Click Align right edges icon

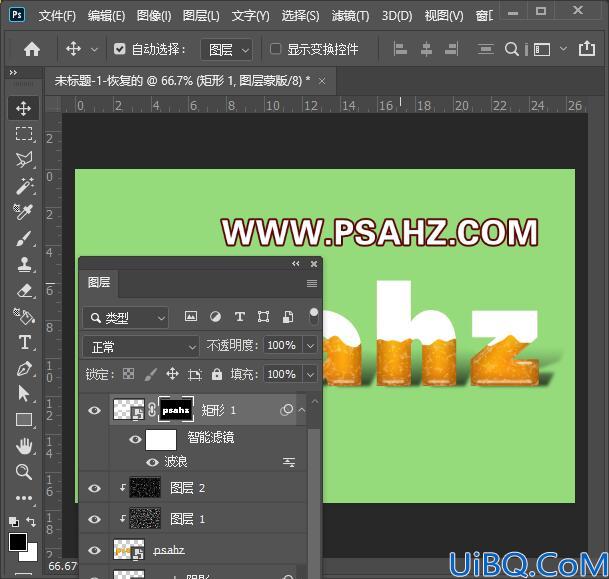pyautogui.click(x=451, y=49)
